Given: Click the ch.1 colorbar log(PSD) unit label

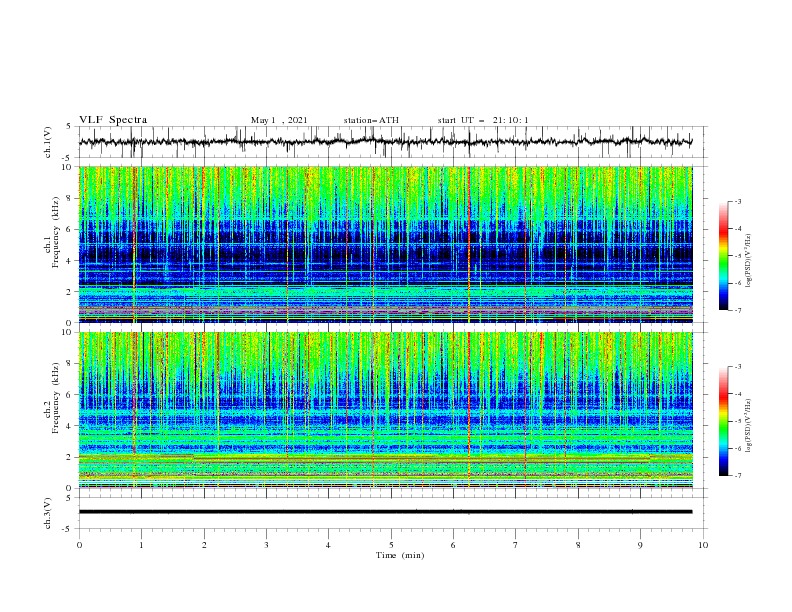Looking at the screenshot, I should point(749,261).
